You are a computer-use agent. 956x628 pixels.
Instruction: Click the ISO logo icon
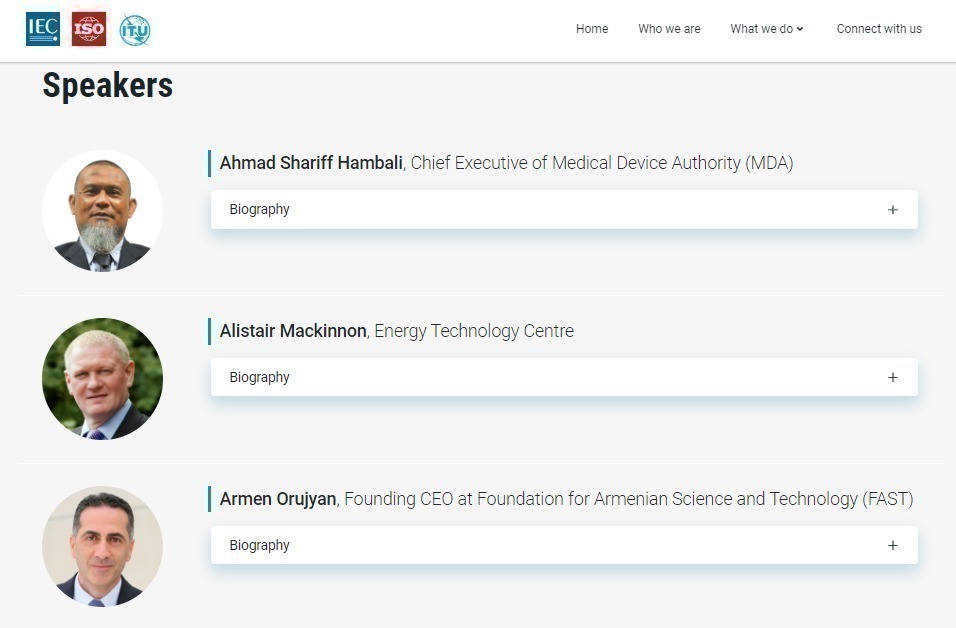pyautogui.click(x=89, y=29)
